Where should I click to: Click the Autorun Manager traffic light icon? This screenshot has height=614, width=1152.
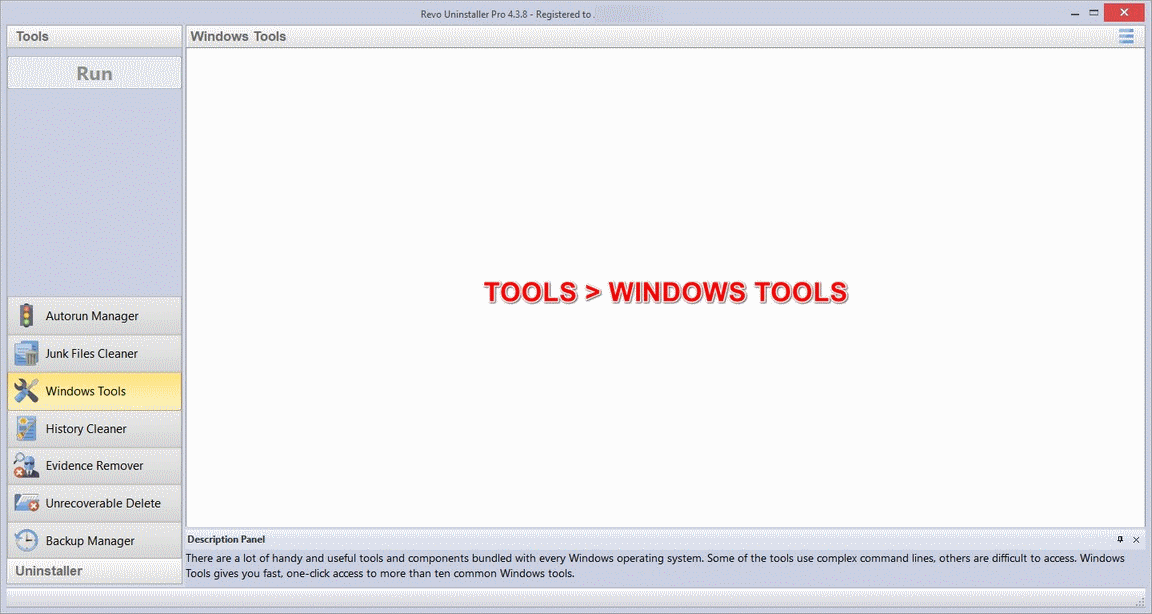26,316
